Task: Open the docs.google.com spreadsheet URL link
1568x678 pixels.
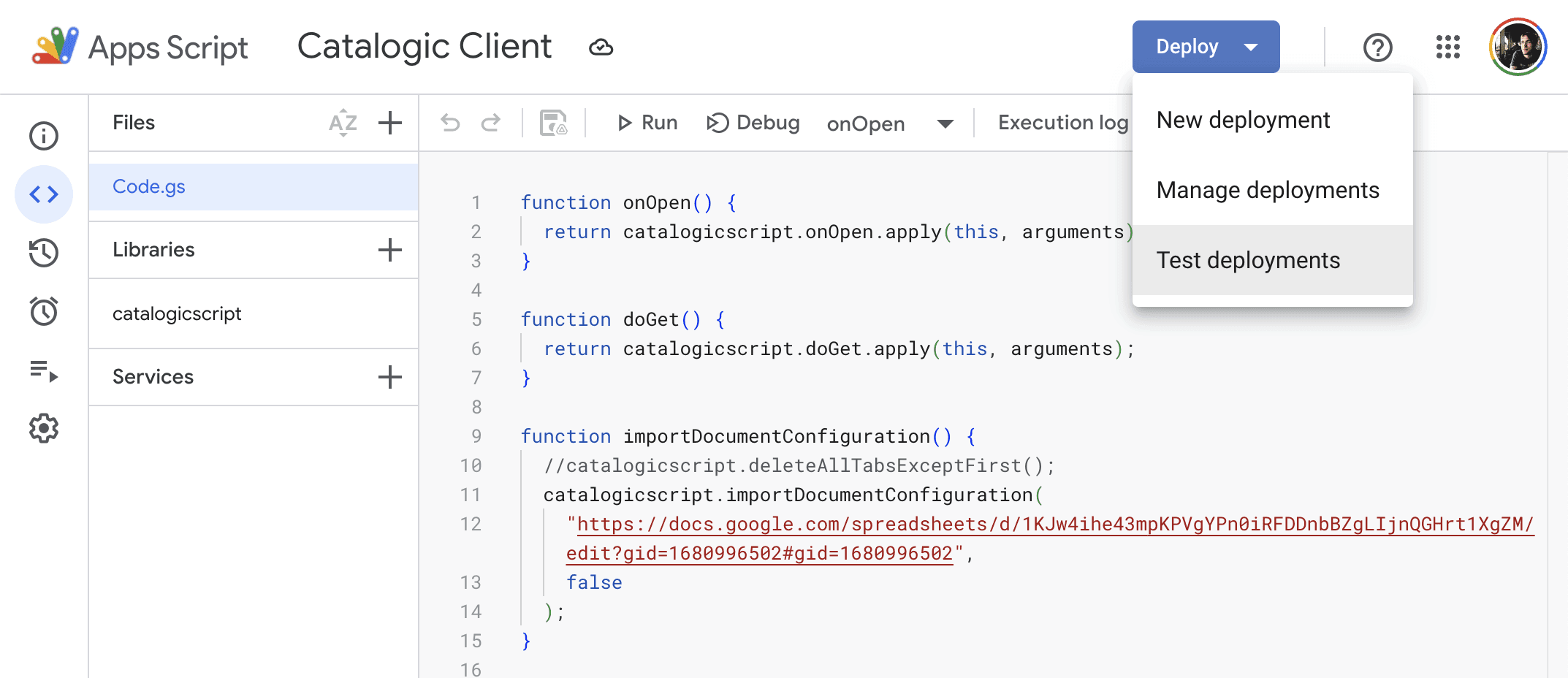Action: (x=1050, y=538)
